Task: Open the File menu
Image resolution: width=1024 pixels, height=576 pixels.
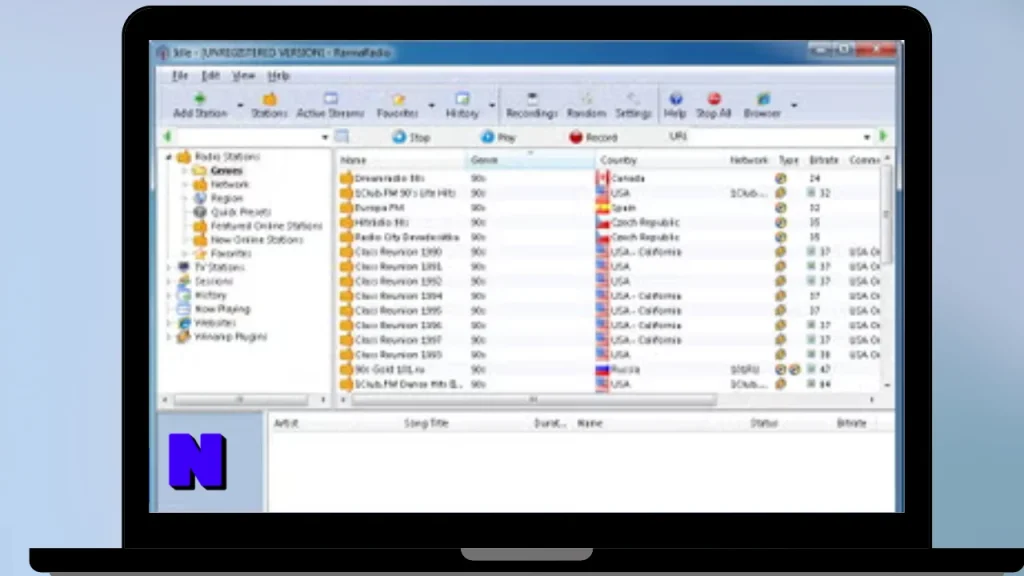Action: coord(180,76)
